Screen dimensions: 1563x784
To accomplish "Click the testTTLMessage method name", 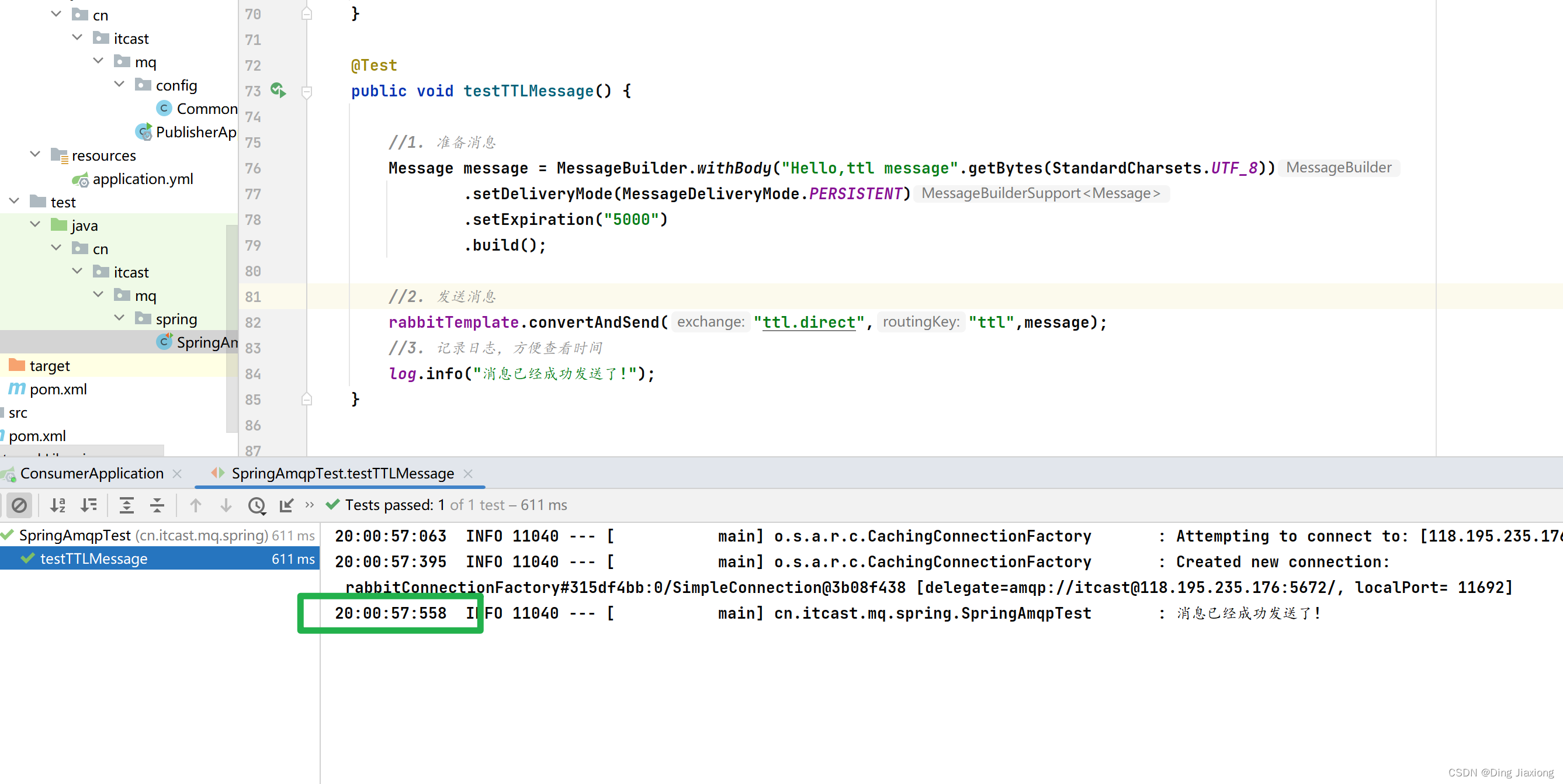I will [528, 91].
